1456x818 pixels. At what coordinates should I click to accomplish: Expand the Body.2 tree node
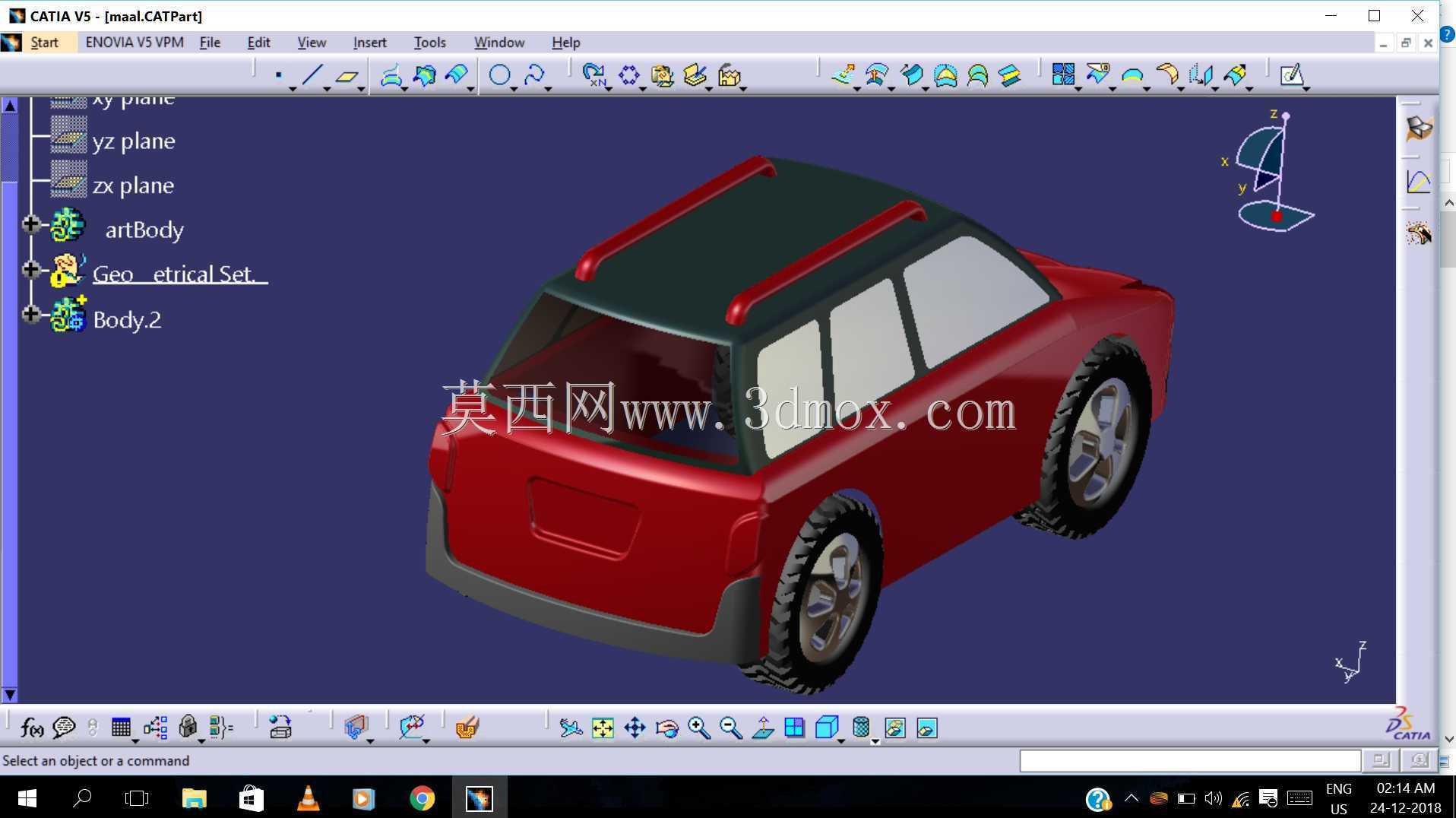point(30,313)
